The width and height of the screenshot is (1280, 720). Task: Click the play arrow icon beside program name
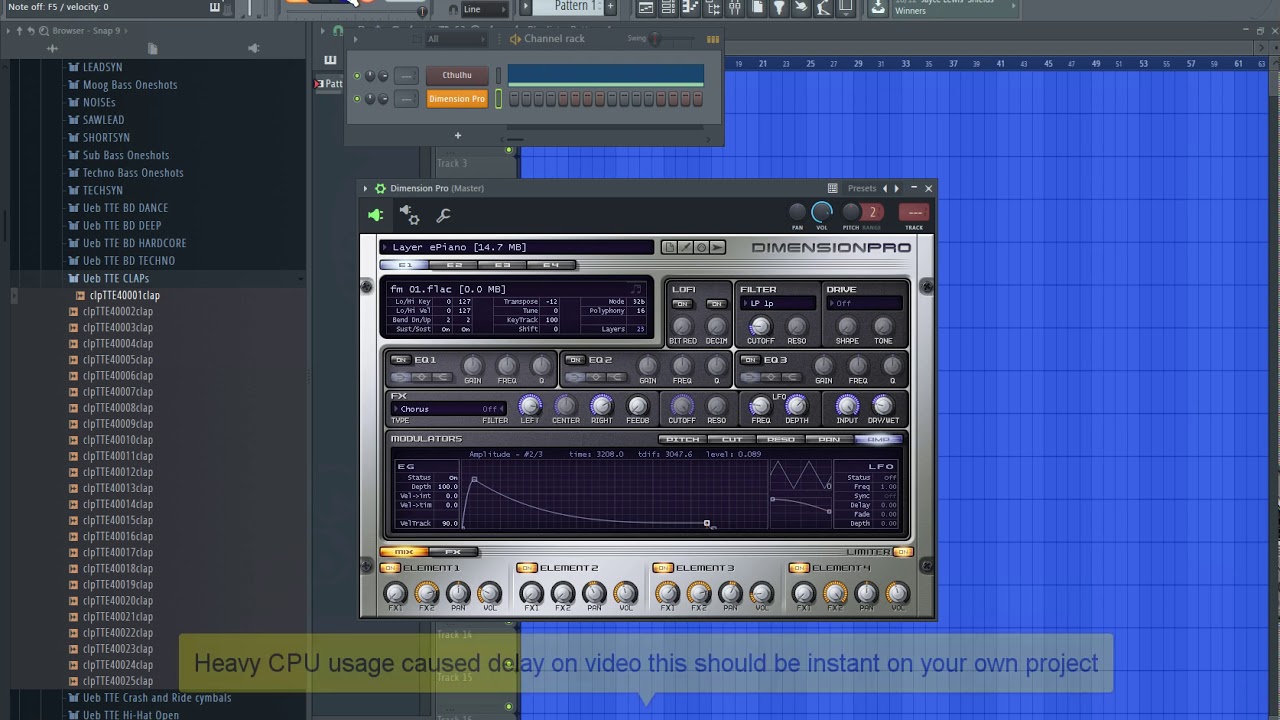(717, 247)
